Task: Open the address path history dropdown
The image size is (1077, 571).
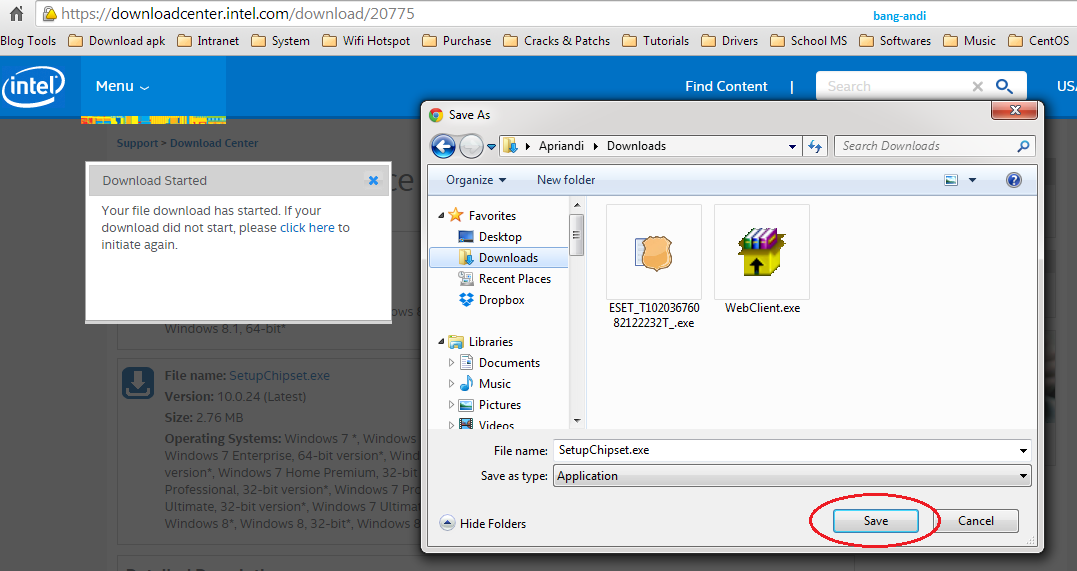Action: coord(792,146)
